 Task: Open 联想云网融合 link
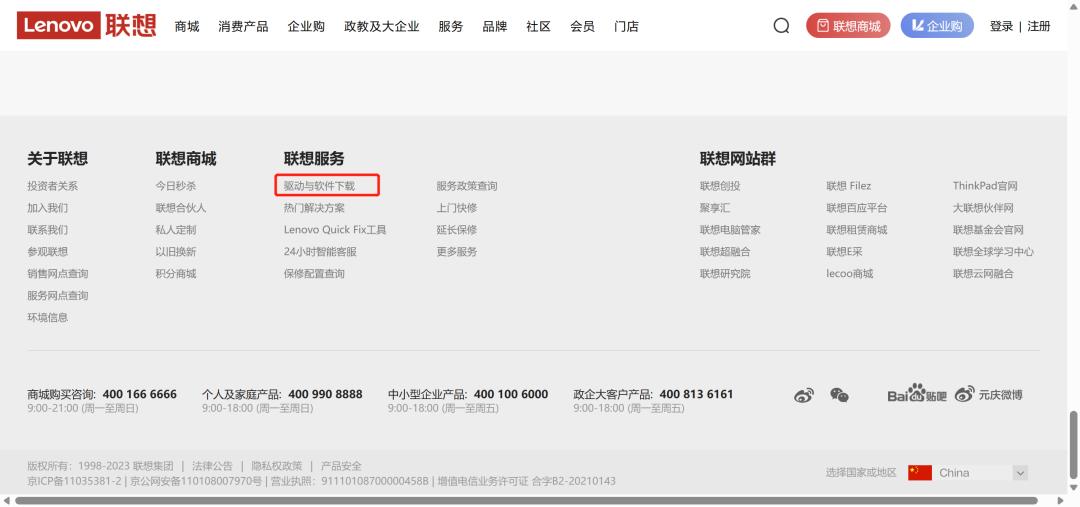(983, 274)
